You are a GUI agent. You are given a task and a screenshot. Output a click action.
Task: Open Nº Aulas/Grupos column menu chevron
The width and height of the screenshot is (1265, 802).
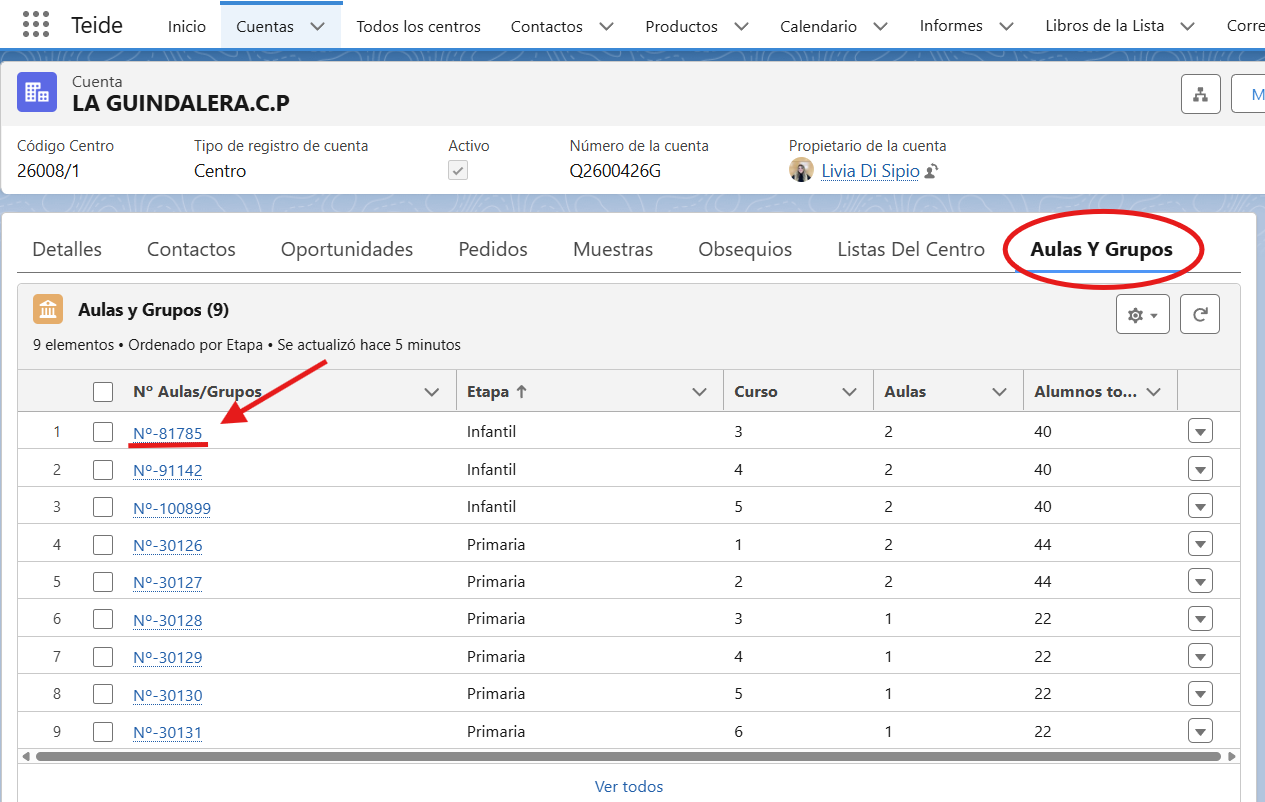point(432,392)
